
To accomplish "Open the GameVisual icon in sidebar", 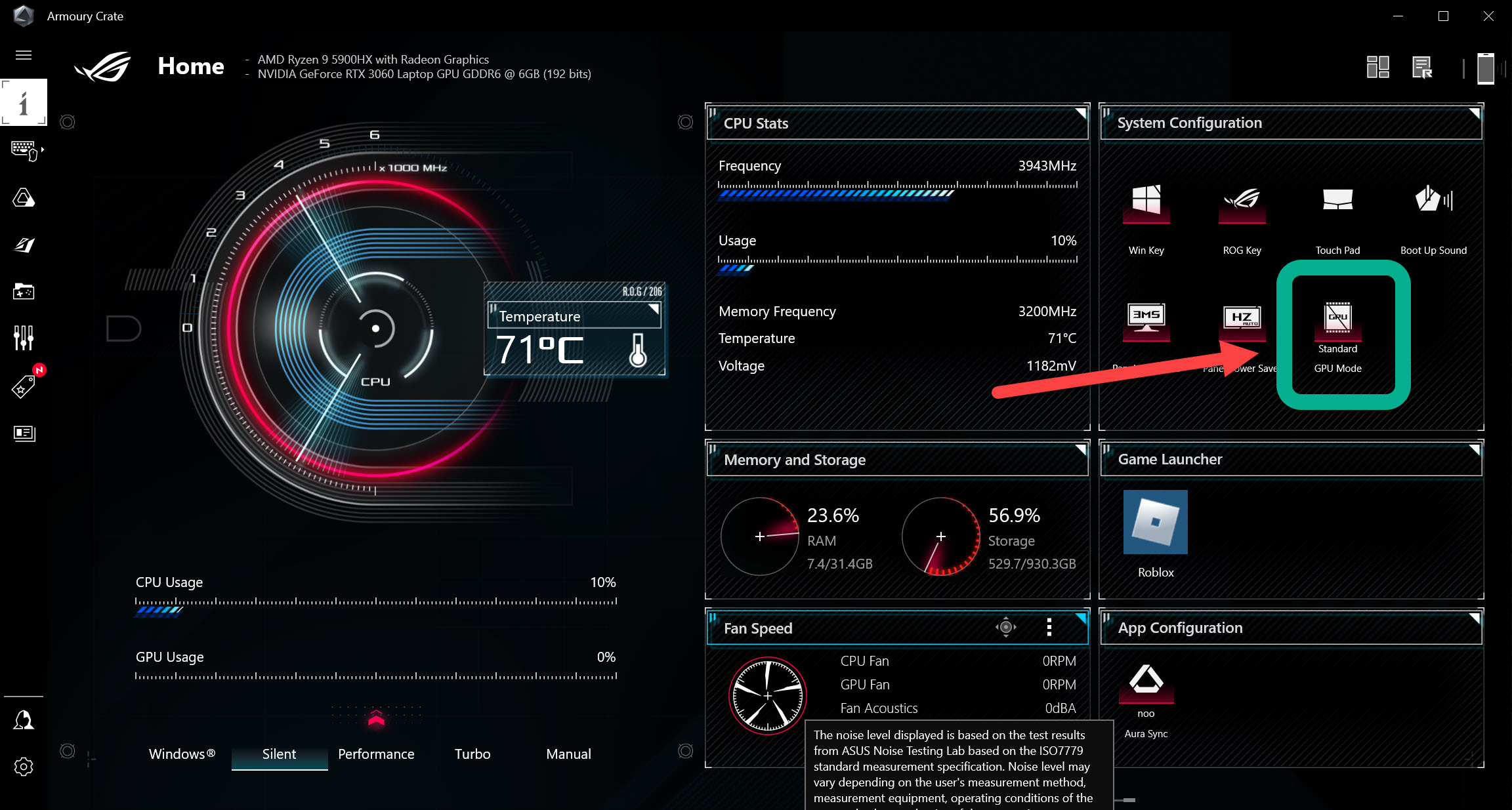I will pos(24,245).
